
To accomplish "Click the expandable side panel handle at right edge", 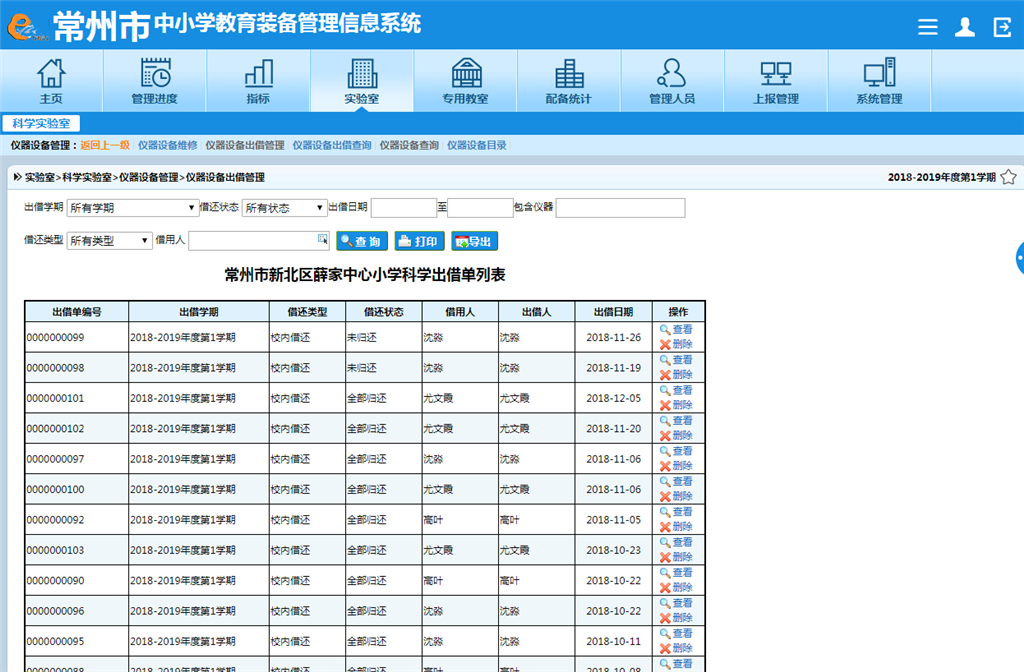I will click(1019, 258).
